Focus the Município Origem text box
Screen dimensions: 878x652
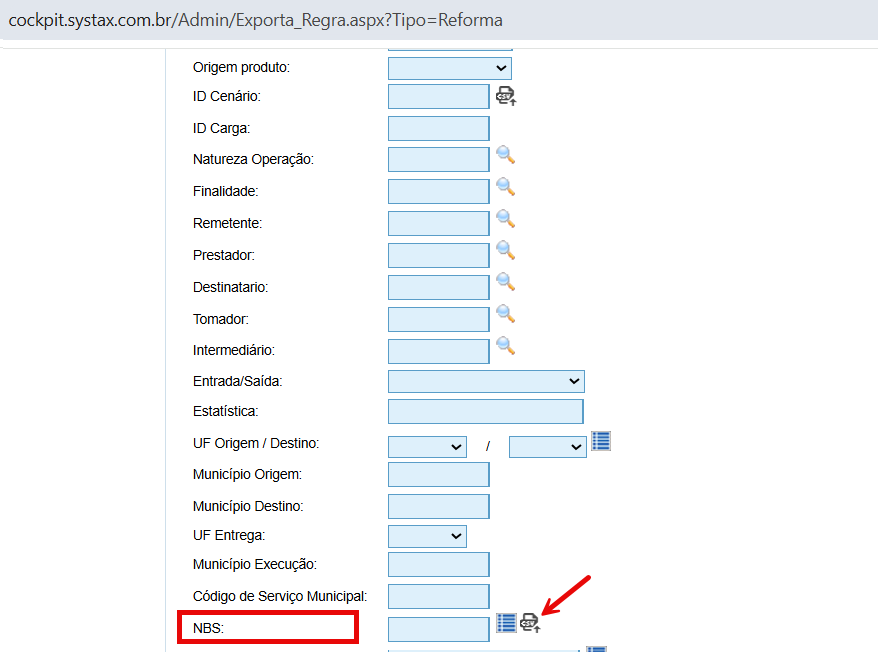tap(438, 474)
